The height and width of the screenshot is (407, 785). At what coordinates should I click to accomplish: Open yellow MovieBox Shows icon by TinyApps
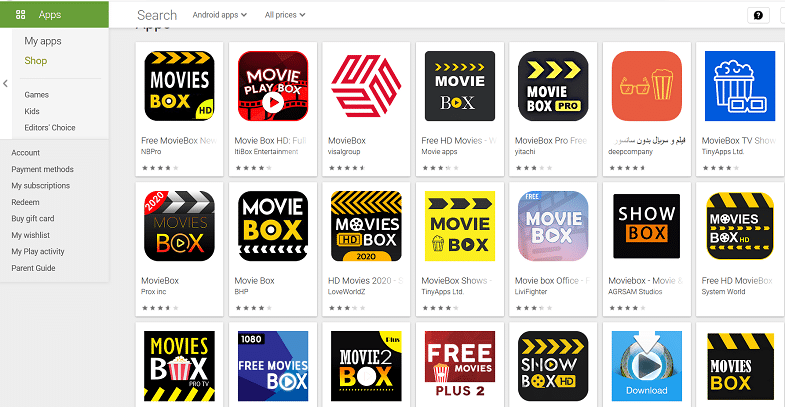point(460,226)
